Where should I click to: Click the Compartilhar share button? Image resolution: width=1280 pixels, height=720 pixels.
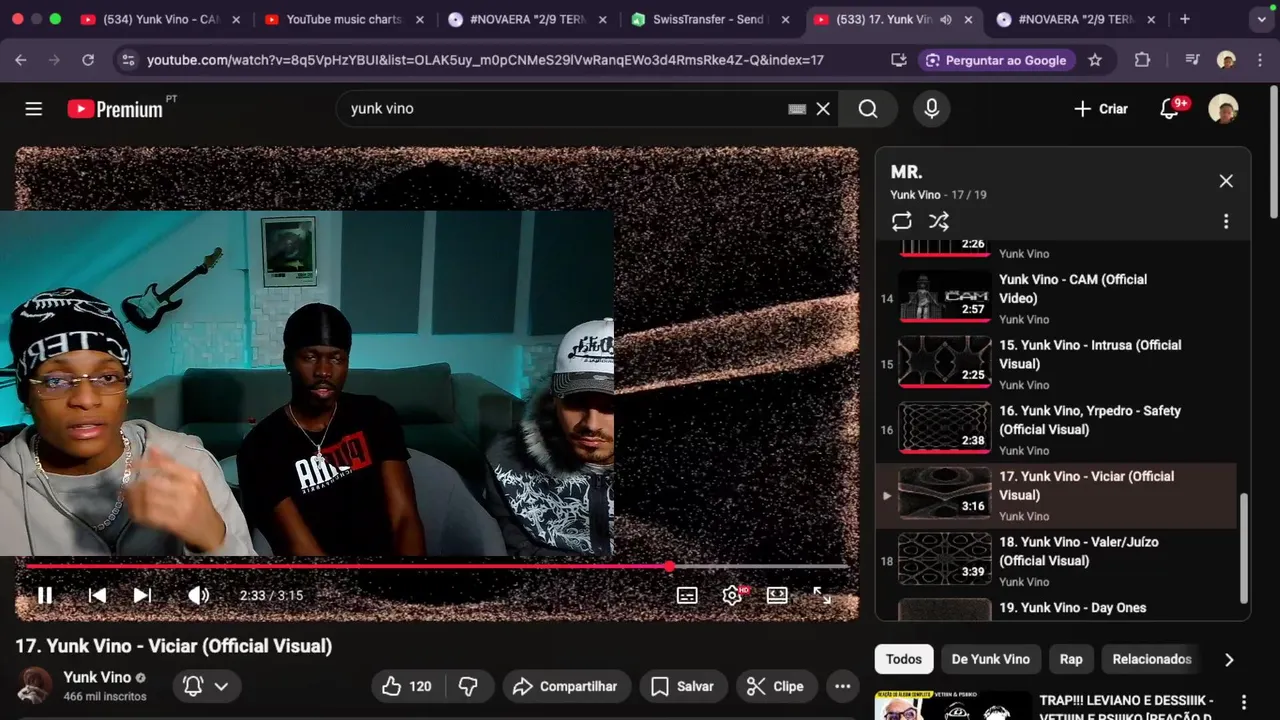click(566, 686)
